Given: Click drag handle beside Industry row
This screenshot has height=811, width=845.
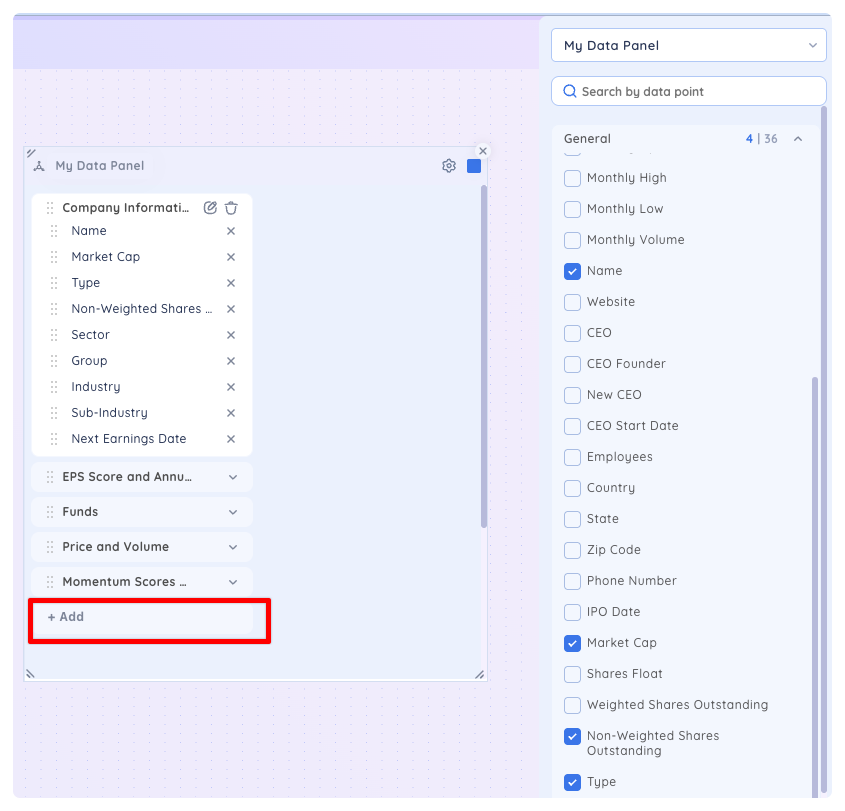Looking at the screenshot, I should pyautogui.click(x=54, y=387).
